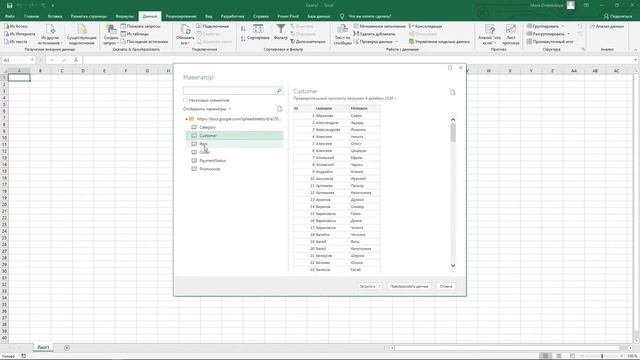Switch to the 'Главная' ribbon tab
640x360 pixels.
31,16
